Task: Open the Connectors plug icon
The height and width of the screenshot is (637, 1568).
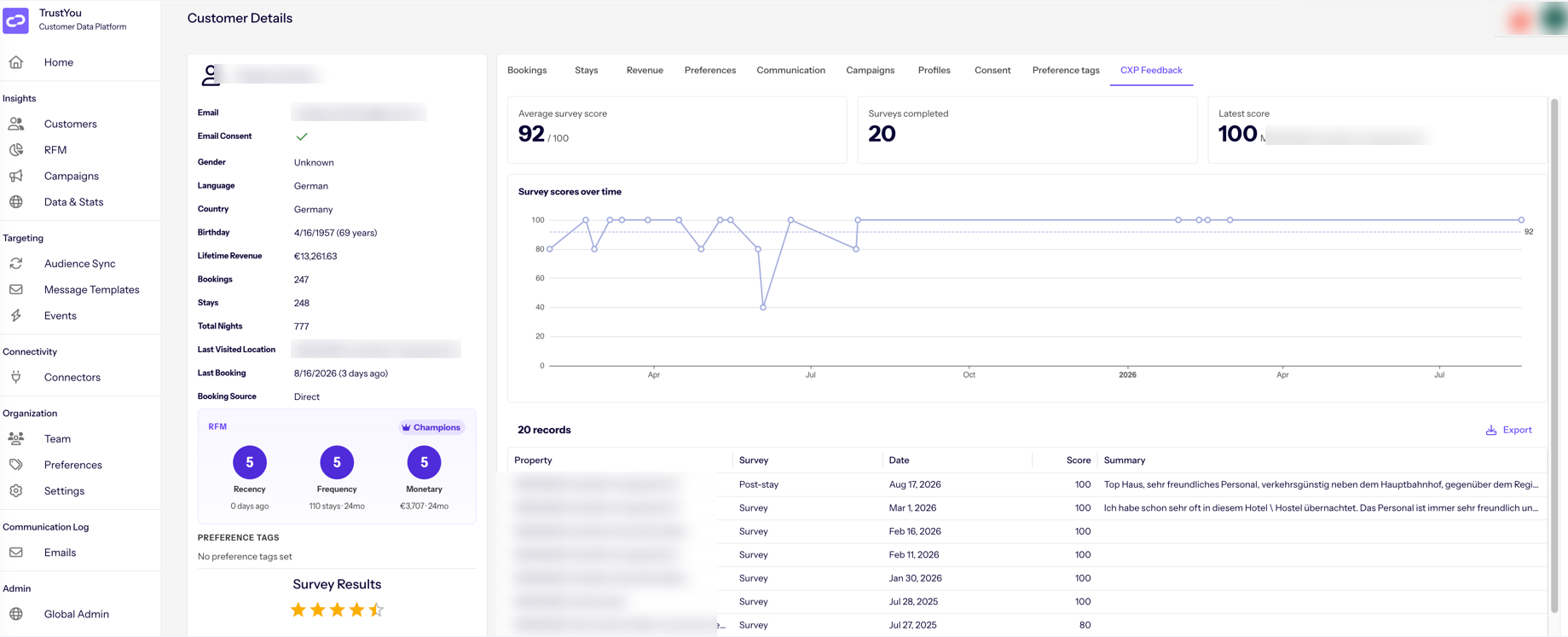Action: pyautogui.click(x=16, y=377)
